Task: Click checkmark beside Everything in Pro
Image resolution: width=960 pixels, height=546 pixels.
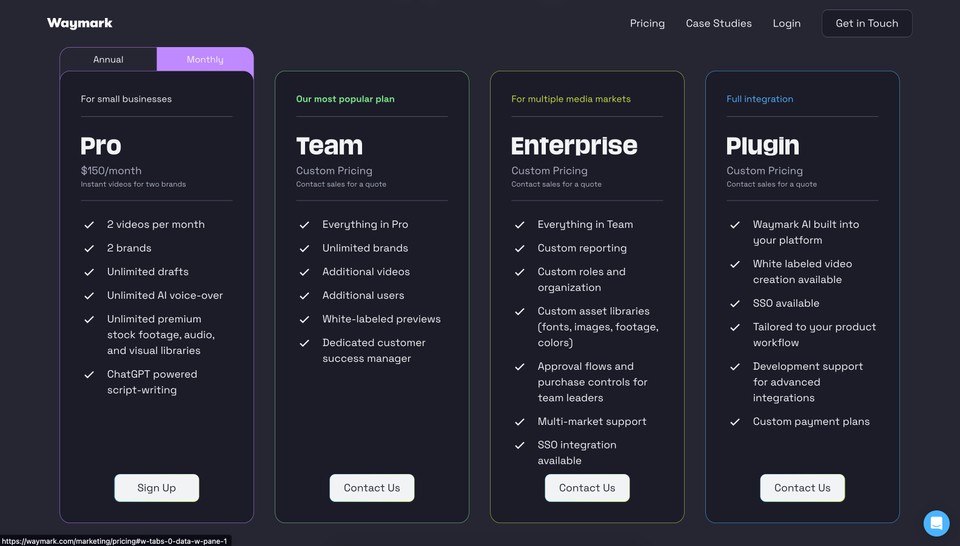Action: [x=304, y=225]
